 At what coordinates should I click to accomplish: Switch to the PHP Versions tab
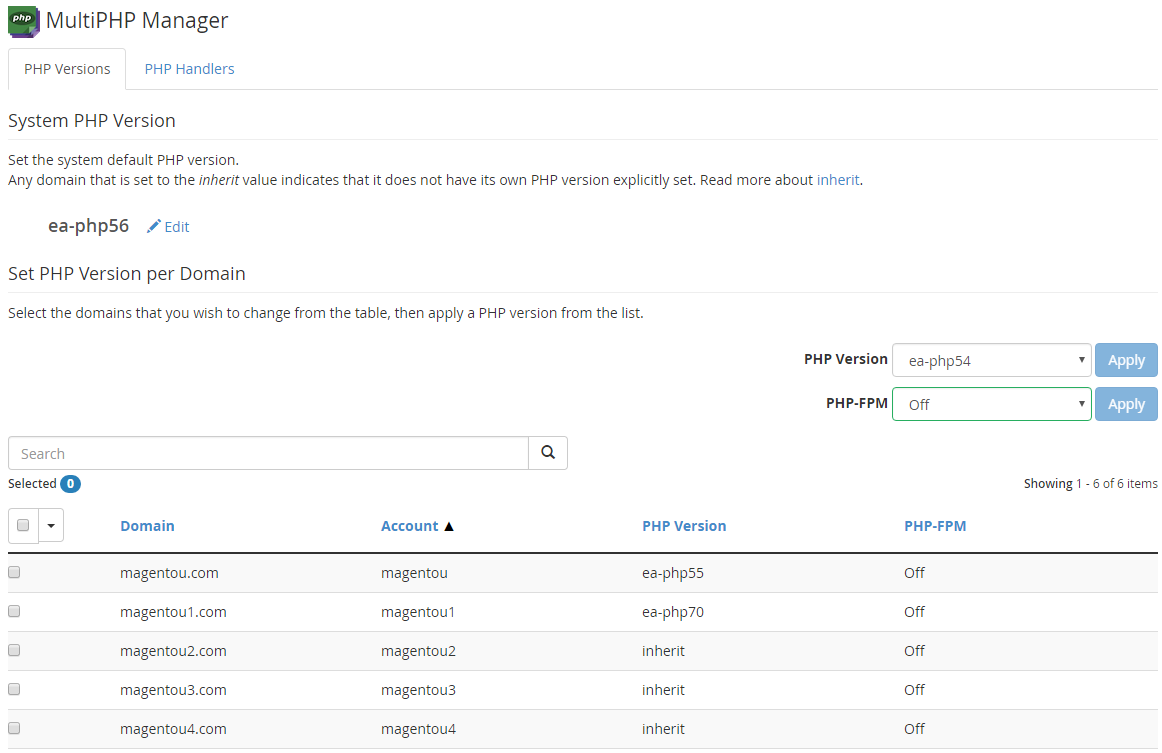pyautogui.click(x=67, y=69)
